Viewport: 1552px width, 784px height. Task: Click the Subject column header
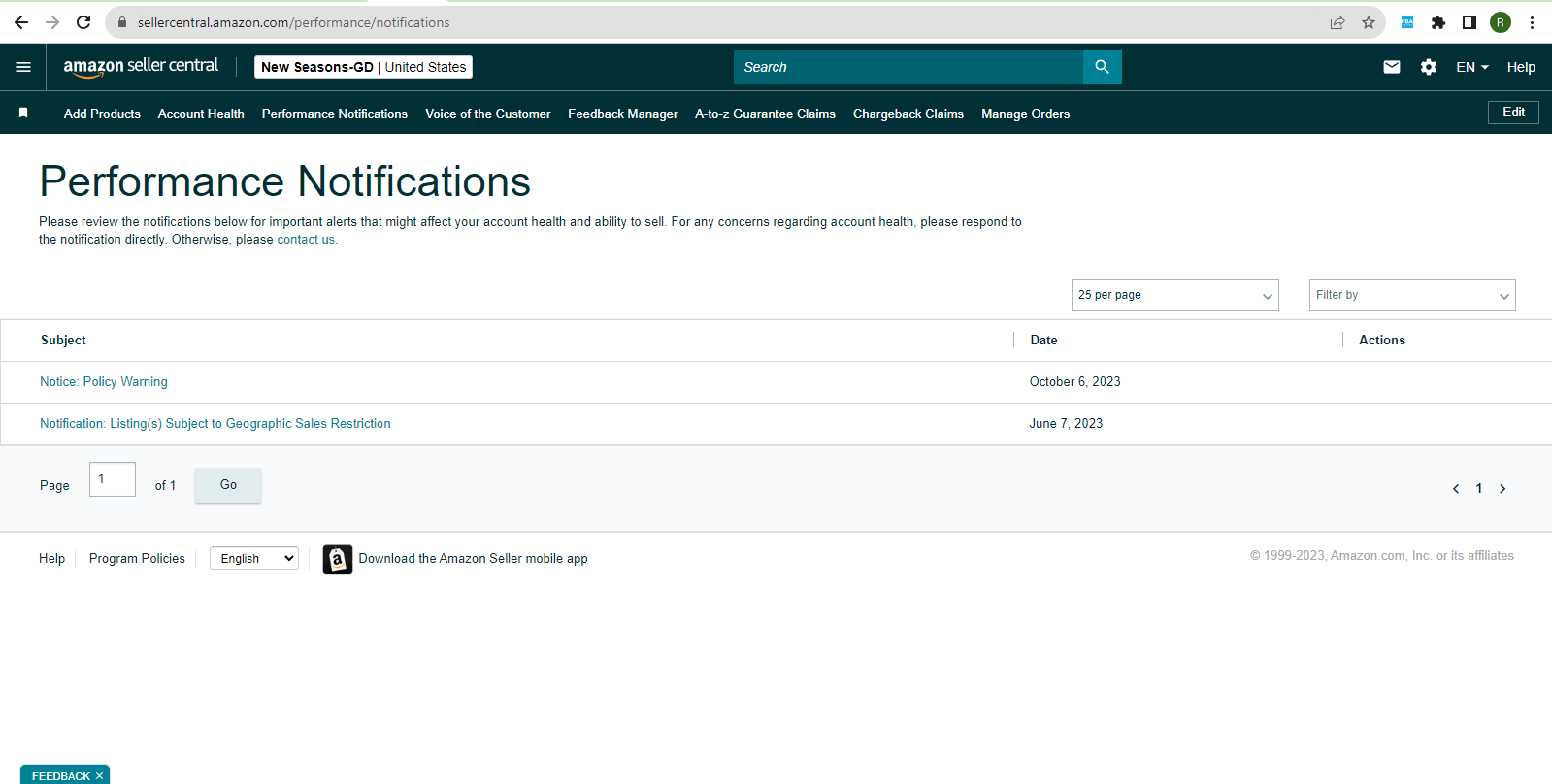[63, 341]
